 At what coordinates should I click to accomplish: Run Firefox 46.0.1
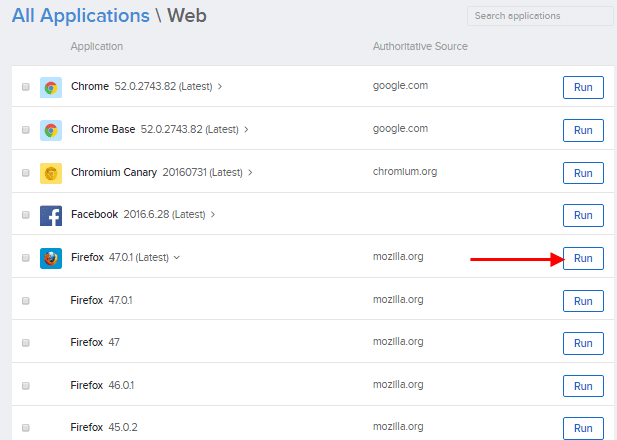pos(583,386)
